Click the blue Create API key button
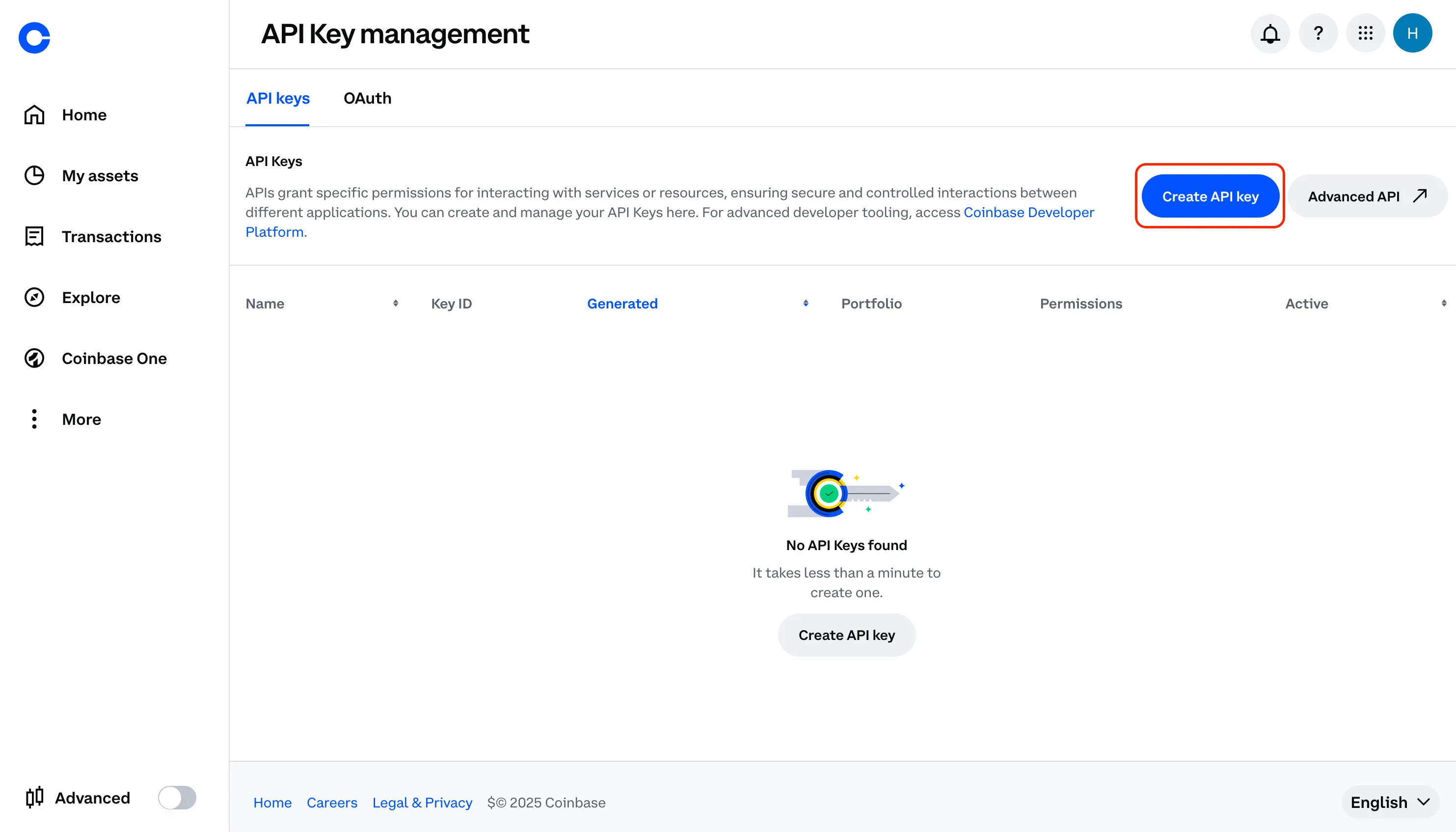 pyautogui.click(x=1210, y=196)
